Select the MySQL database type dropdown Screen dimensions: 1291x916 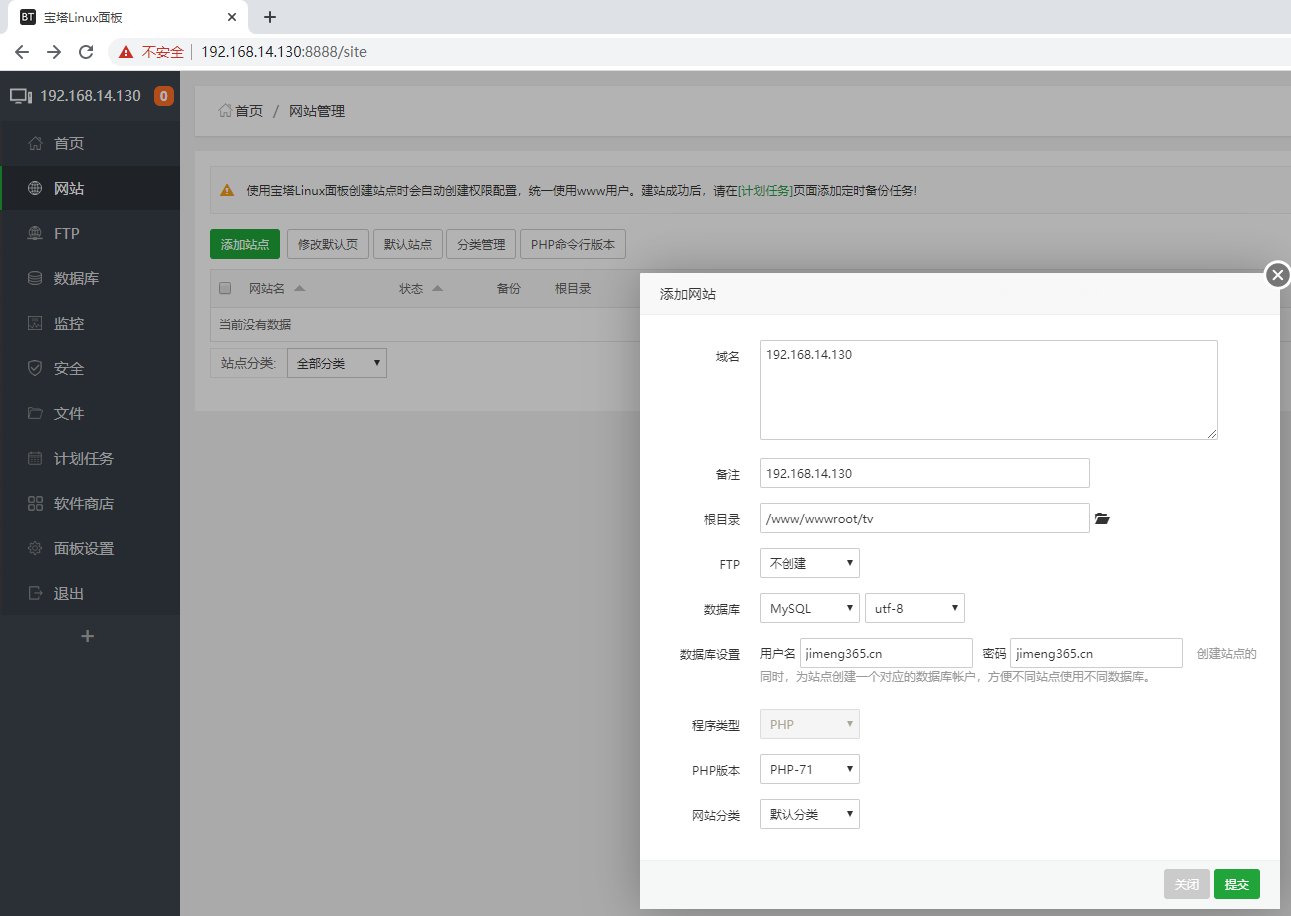click(x=809, y=609)
